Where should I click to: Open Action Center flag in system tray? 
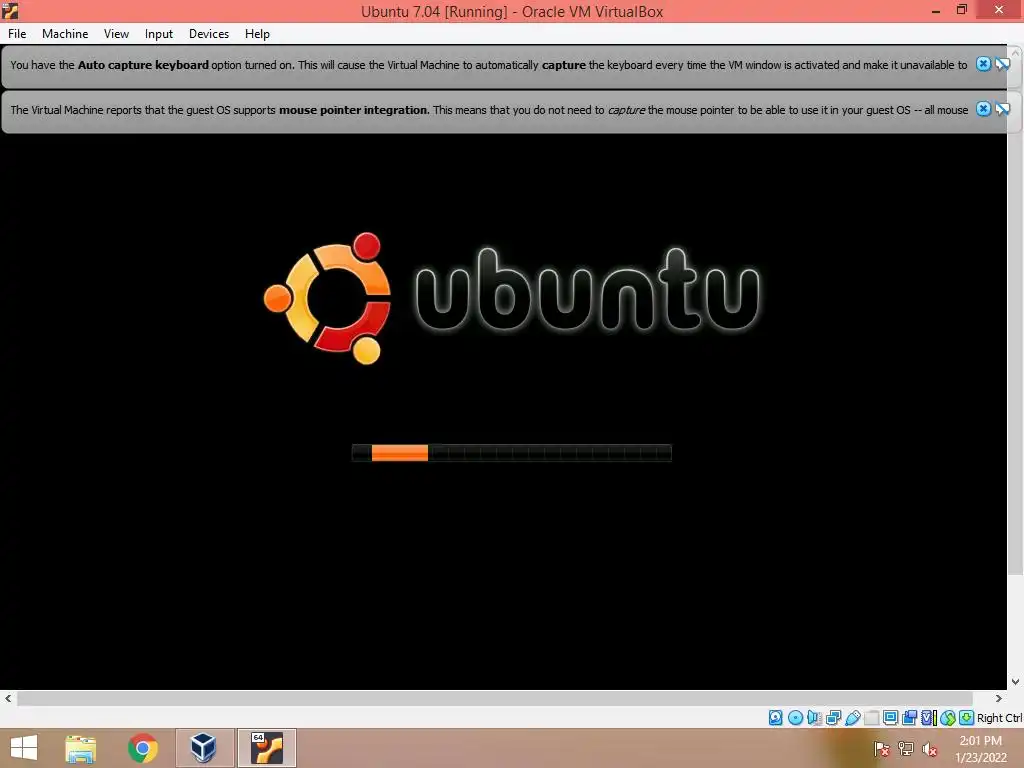(x=882, y=748)
